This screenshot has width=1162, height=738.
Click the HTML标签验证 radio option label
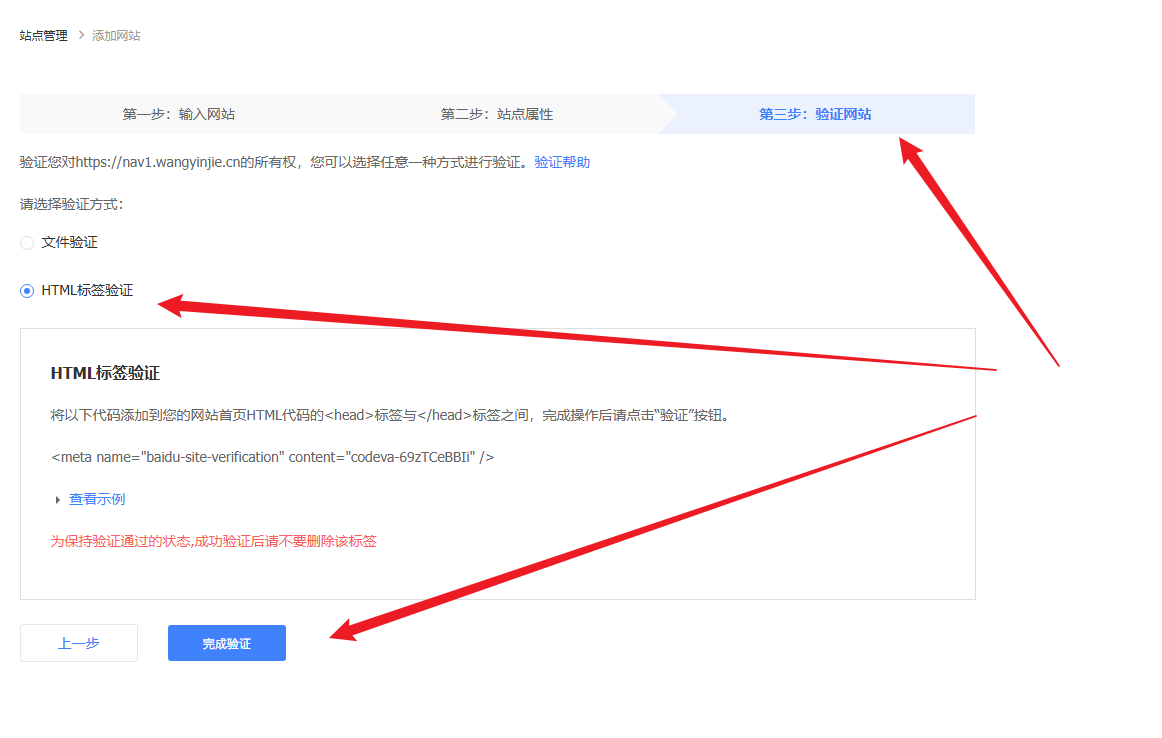tap(87, 291)
